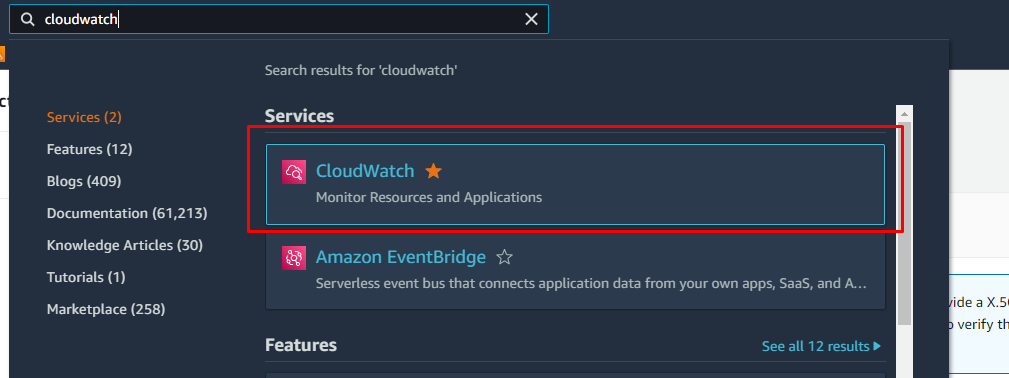Click the Monitor Resources and Applications description

click(429, 197)
